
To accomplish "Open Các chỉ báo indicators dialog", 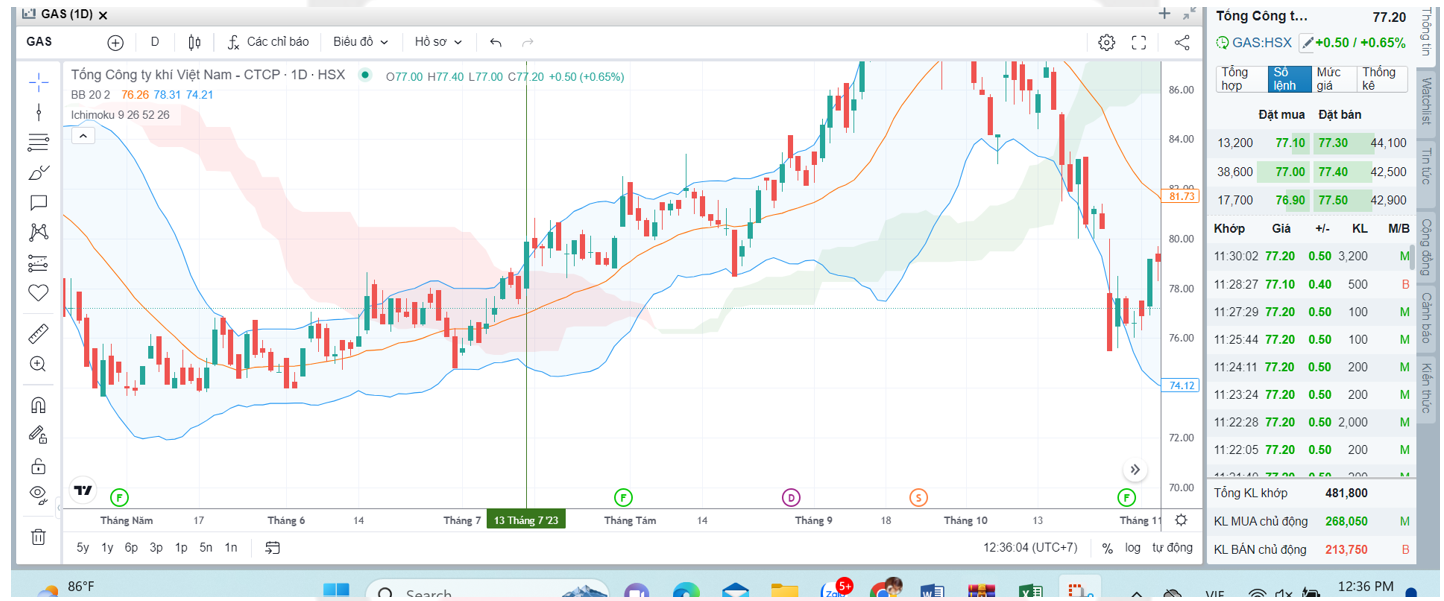I will (268, 42).
